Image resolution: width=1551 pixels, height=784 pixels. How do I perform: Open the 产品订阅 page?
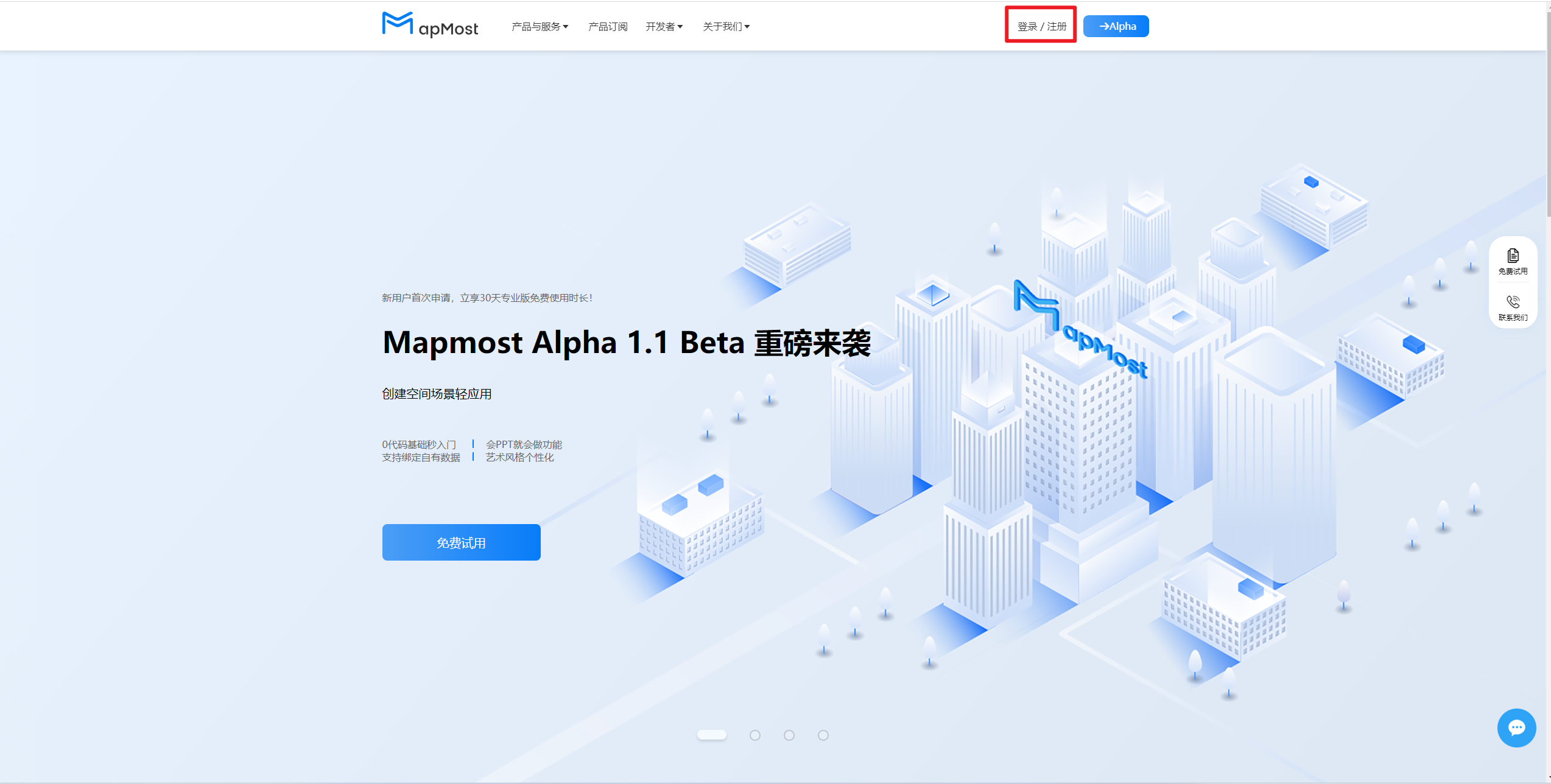(607, 26)
